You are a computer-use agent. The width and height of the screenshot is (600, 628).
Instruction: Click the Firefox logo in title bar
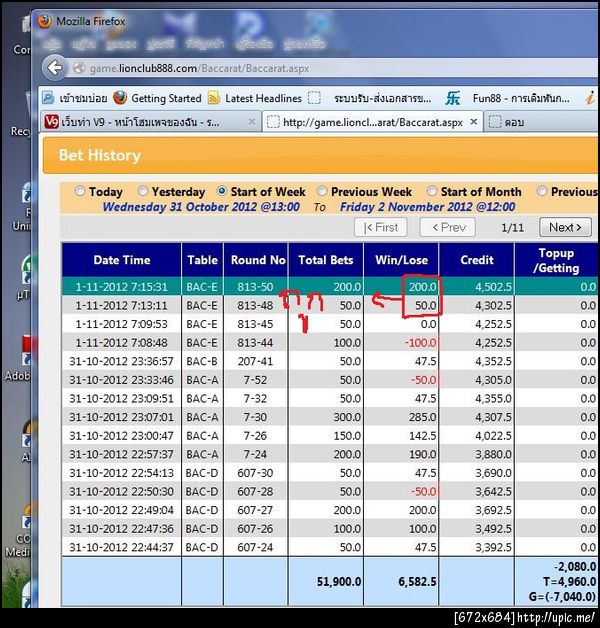click(x=44, y=21)
